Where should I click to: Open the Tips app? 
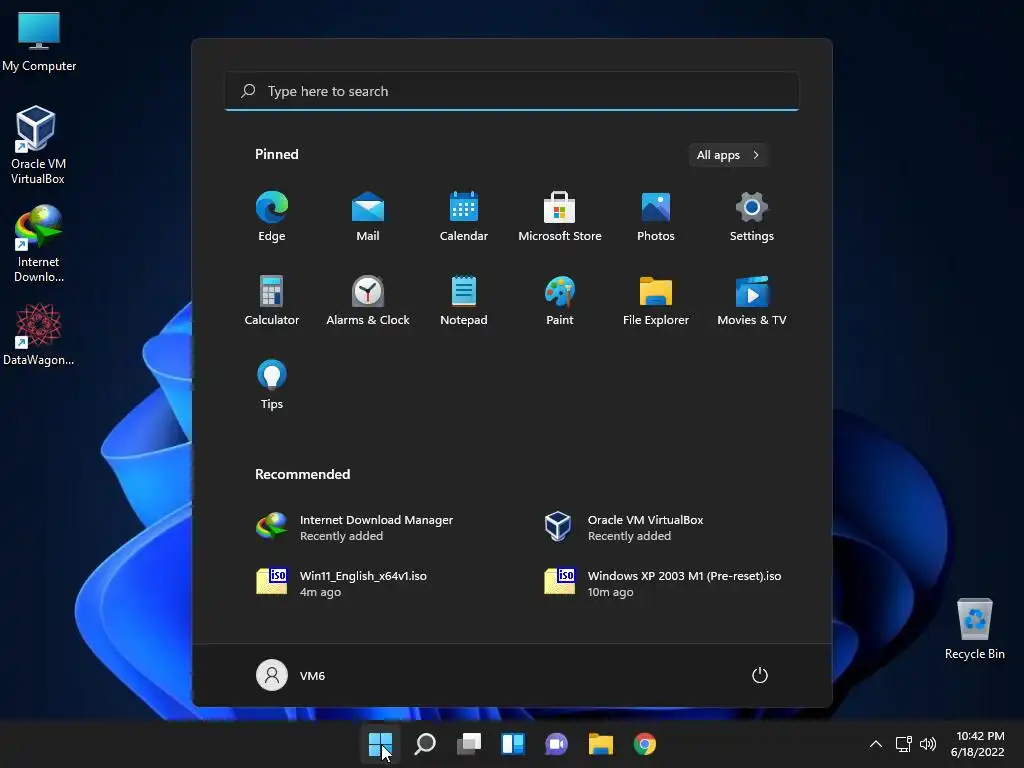coord(272,385)
